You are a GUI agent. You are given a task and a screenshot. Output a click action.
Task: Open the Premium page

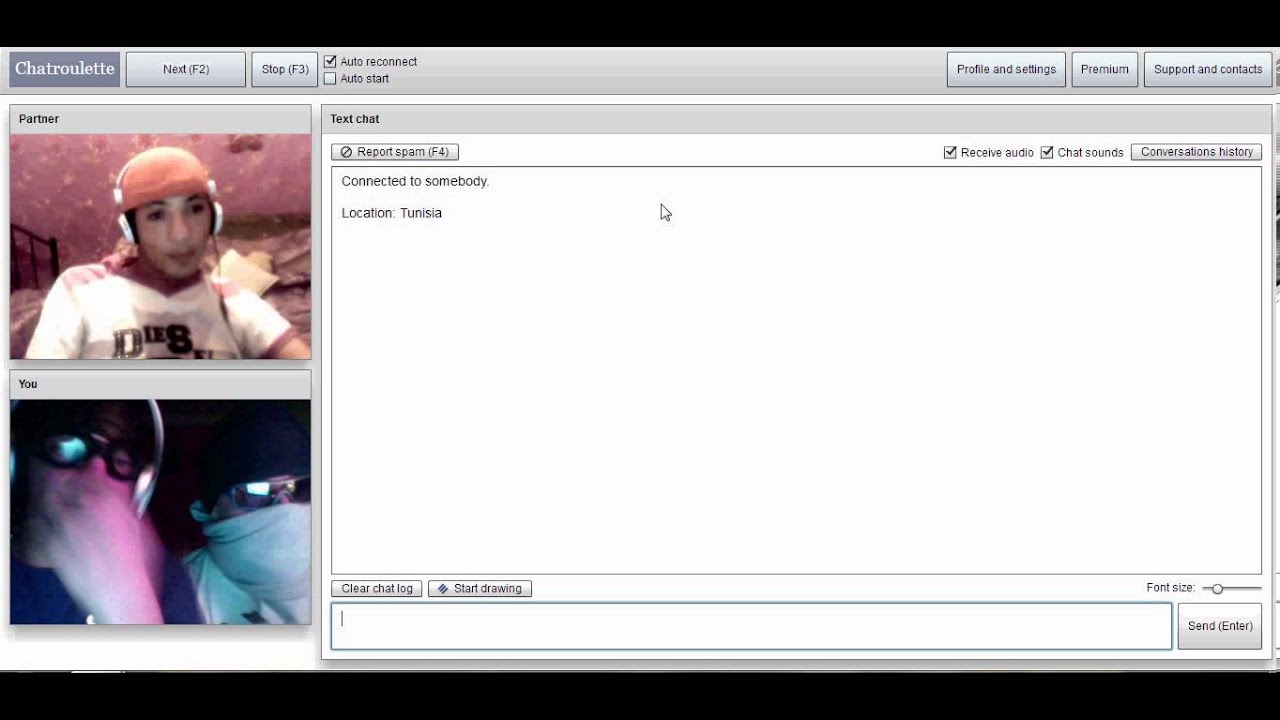tap(1105, 69)
